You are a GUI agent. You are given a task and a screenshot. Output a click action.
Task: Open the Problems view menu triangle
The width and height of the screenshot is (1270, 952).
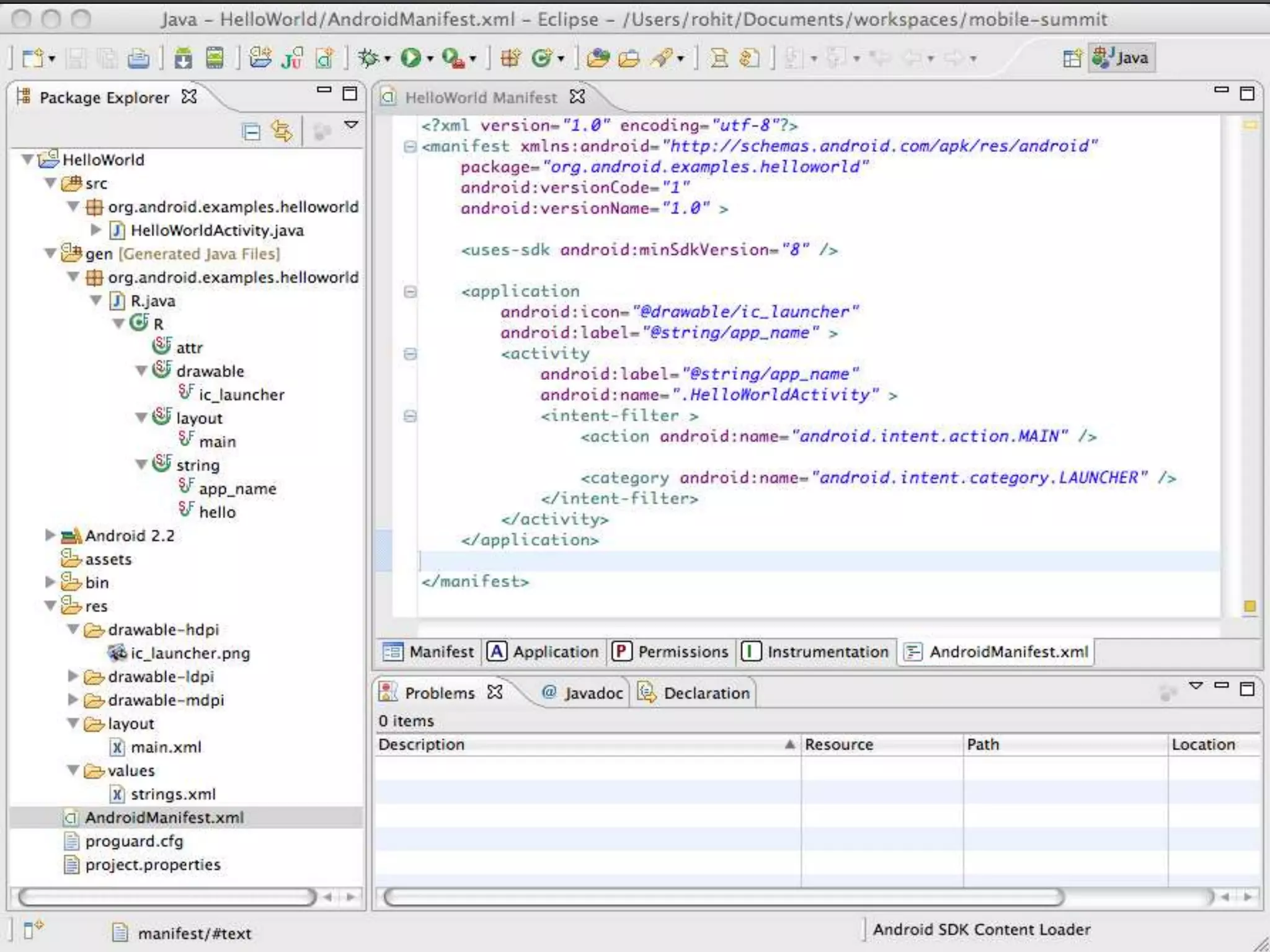coord(1196,685)
